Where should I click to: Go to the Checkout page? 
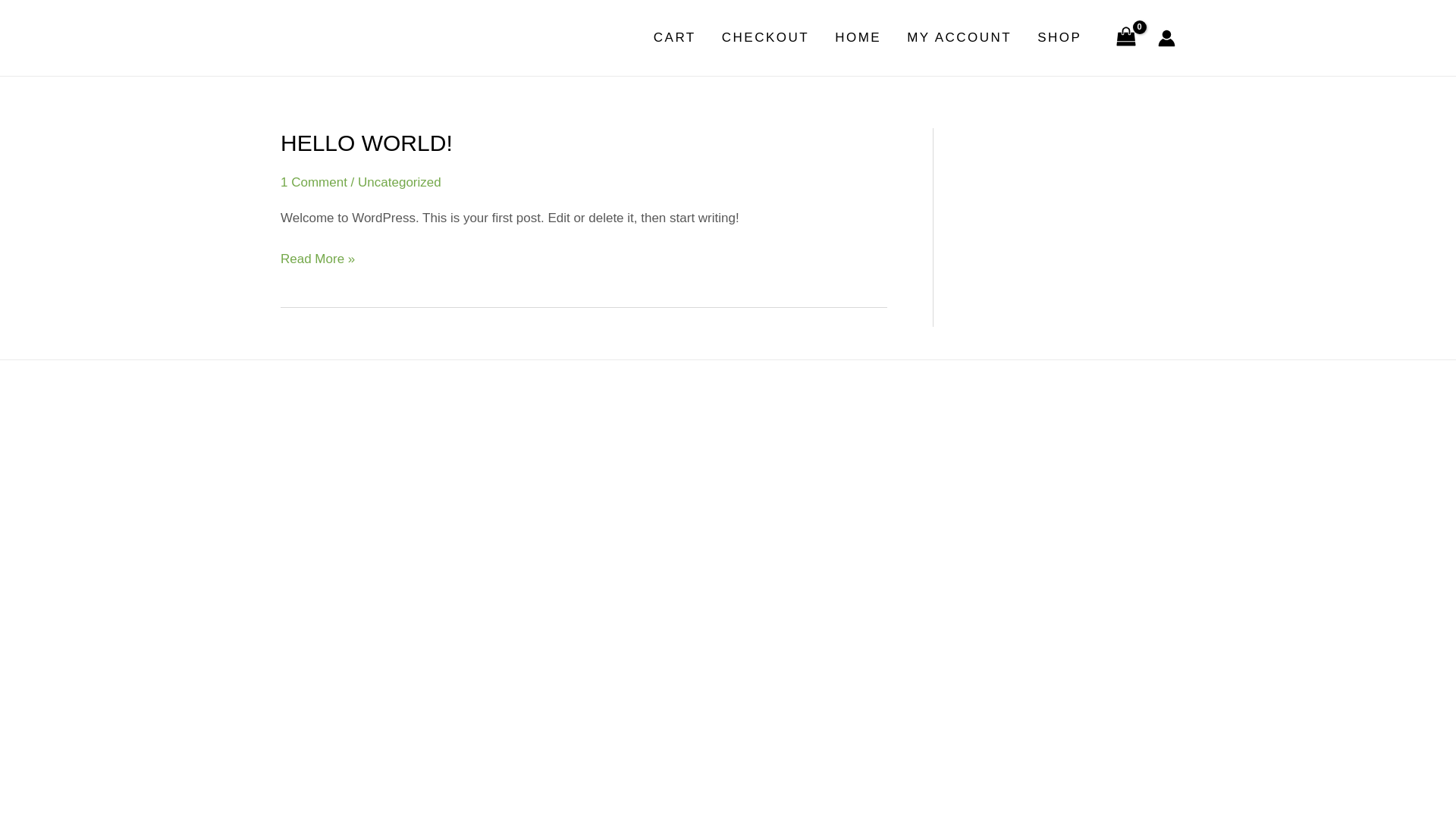pos(764,38)
